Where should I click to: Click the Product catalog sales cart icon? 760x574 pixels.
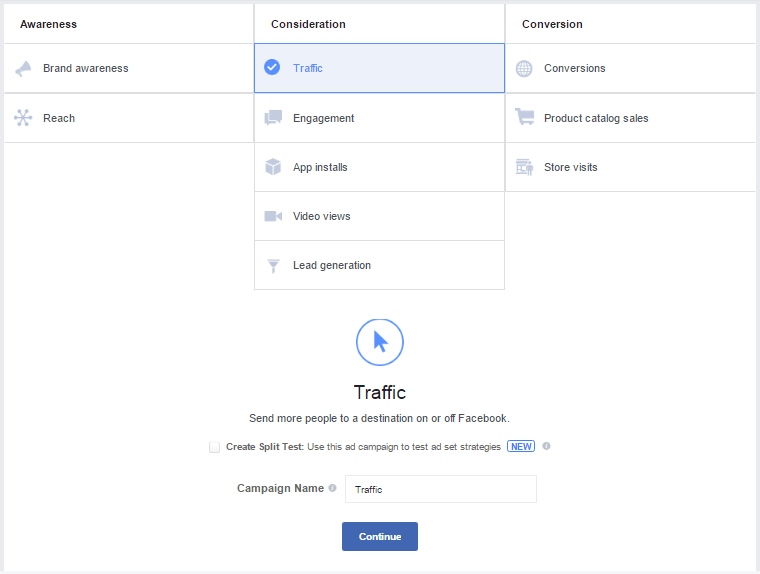pos(524,117)
